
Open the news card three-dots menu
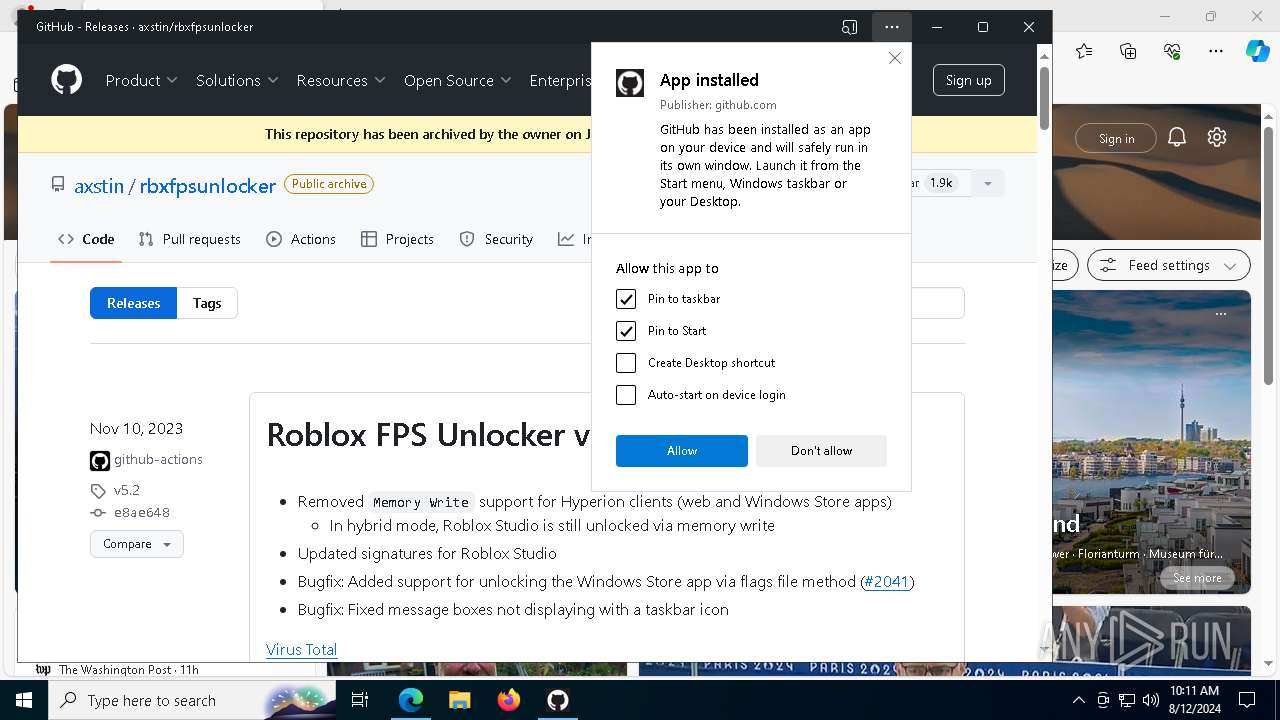(1221, 314)
